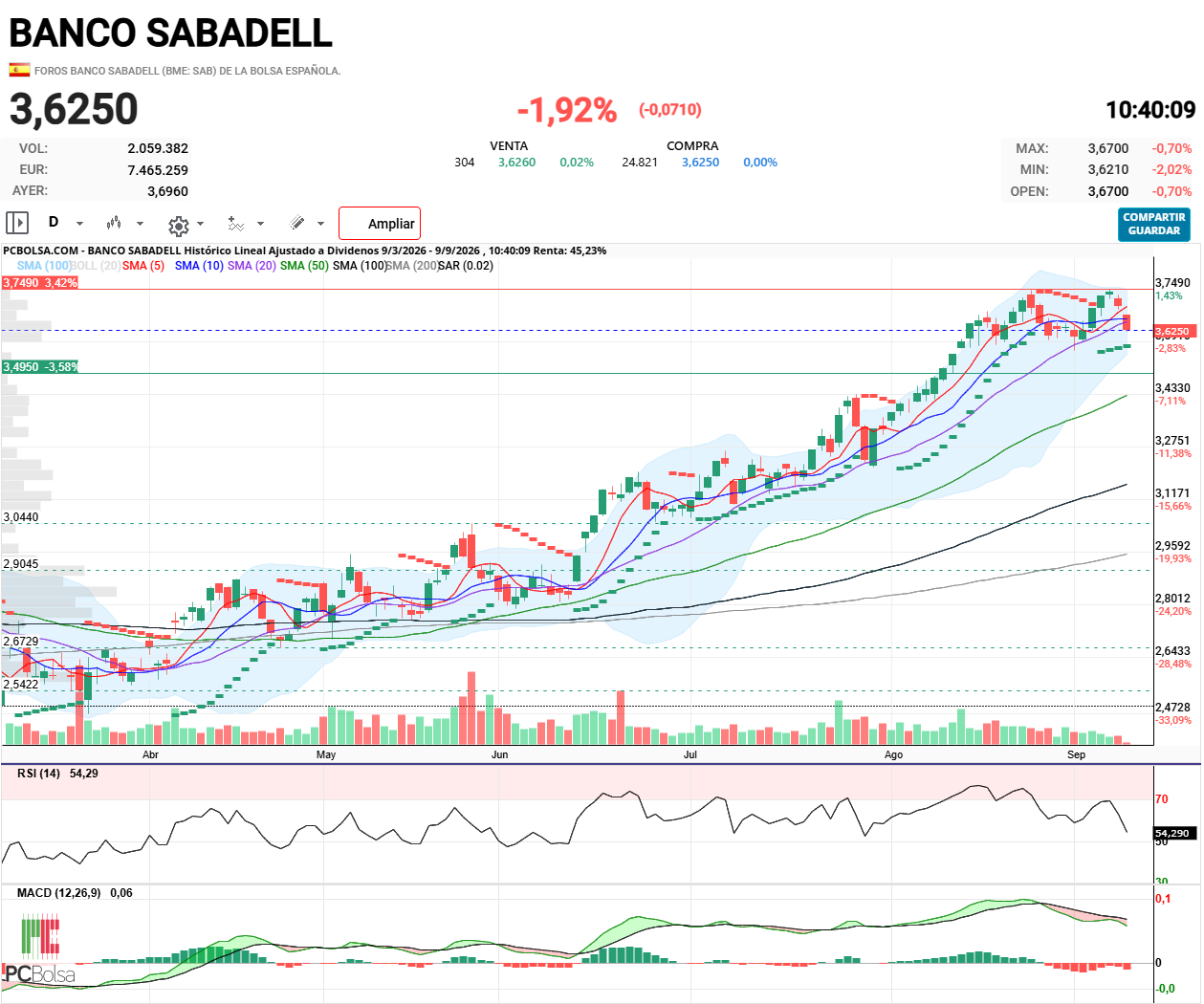Click the Spanish flag icon
The height and width of the screenshot is (1004, 1204).
pos(19,70)
